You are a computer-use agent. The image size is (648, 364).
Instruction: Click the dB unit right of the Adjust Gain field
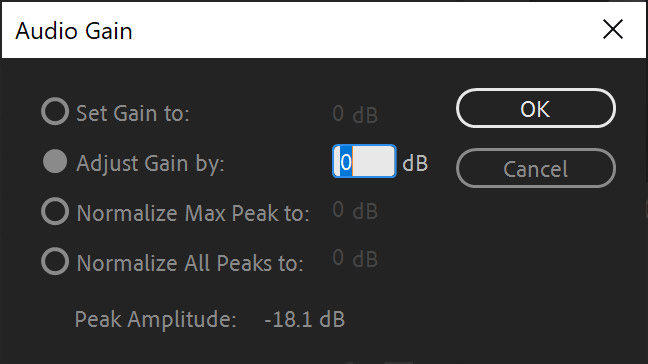point(415,163)
